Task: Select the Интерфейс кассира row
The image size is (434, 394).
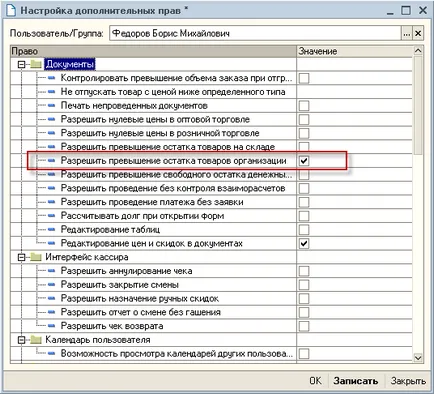Action: point(211,257)
